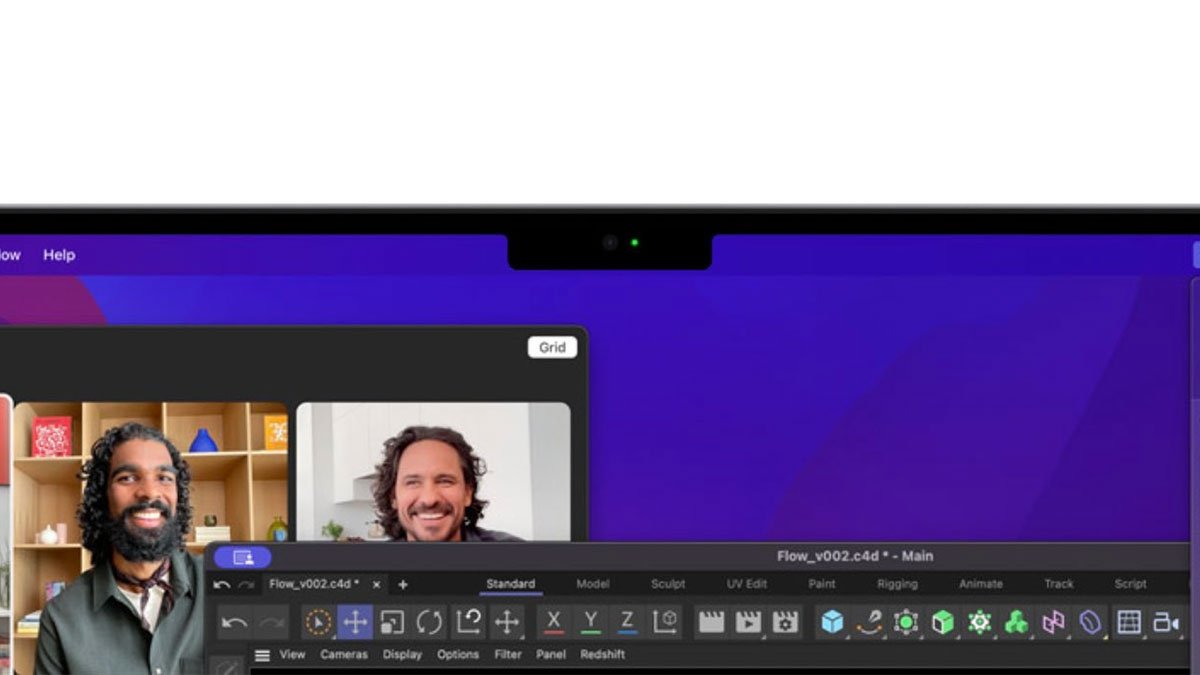Screen dimensions: 1200x675
Task: Toggle the Y axis lock
Action: pyautogui.click(x=591, y=622)
